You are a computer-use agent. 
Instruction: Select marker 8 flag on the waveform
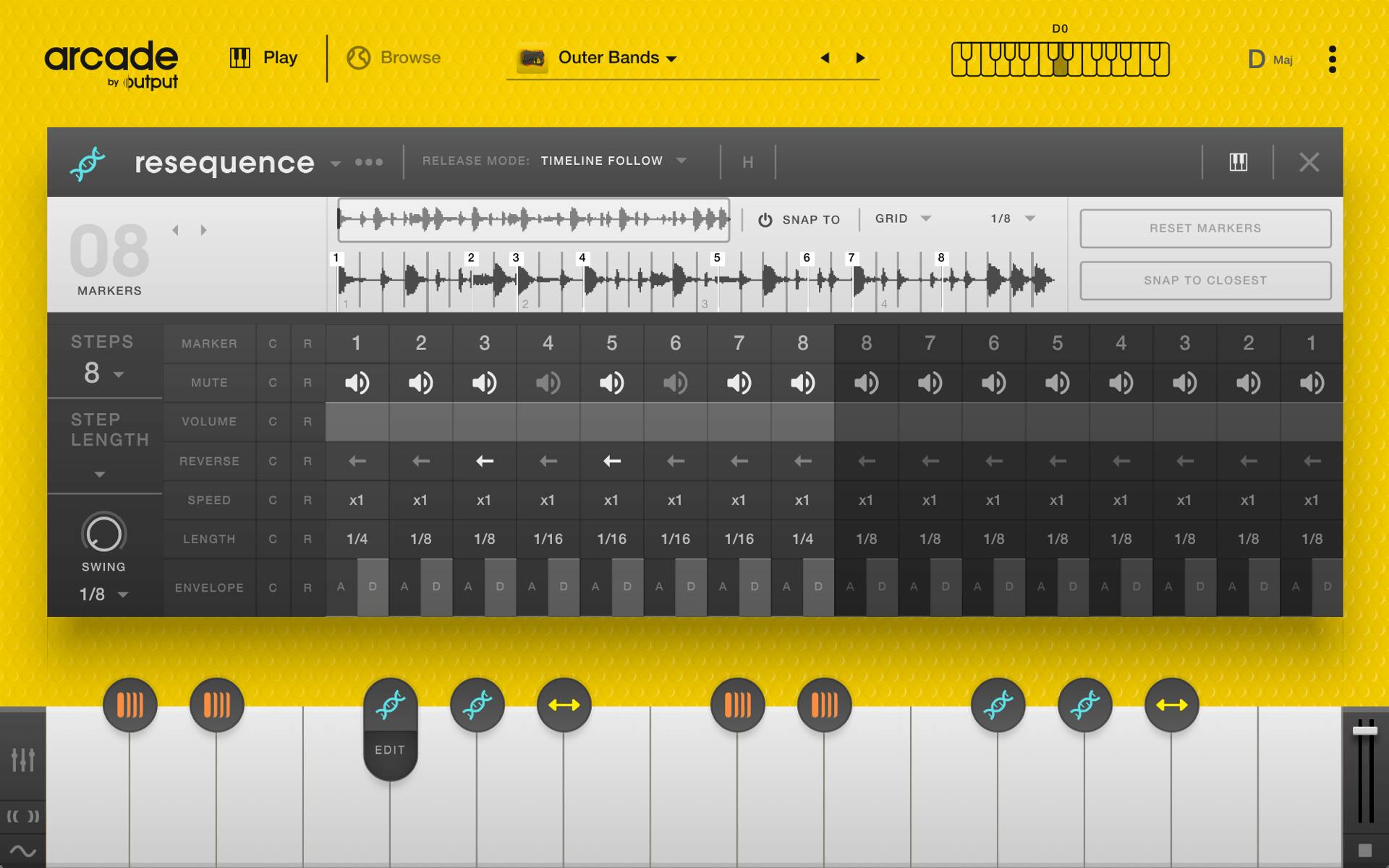point(941,258)
